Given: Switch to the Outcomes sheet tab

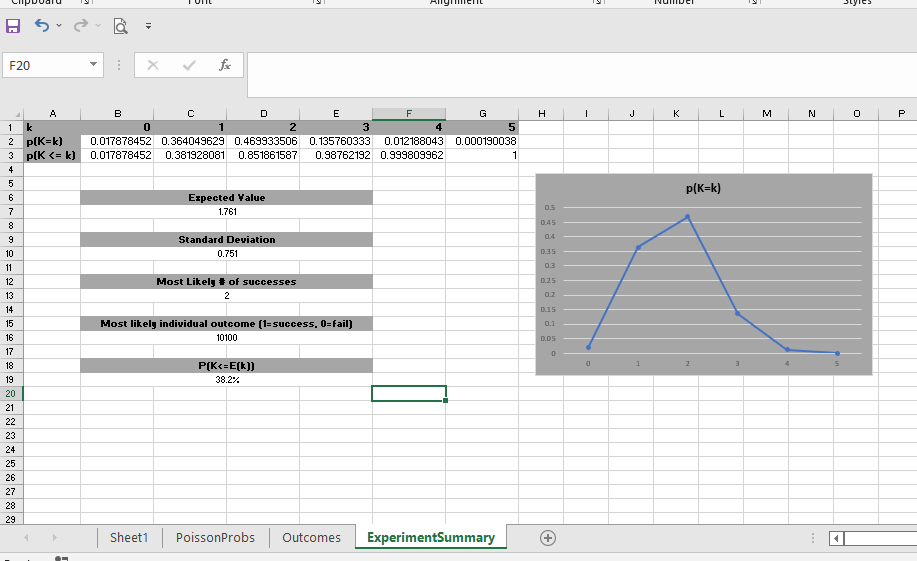Looking at the screenshot, I should point(311,537).
